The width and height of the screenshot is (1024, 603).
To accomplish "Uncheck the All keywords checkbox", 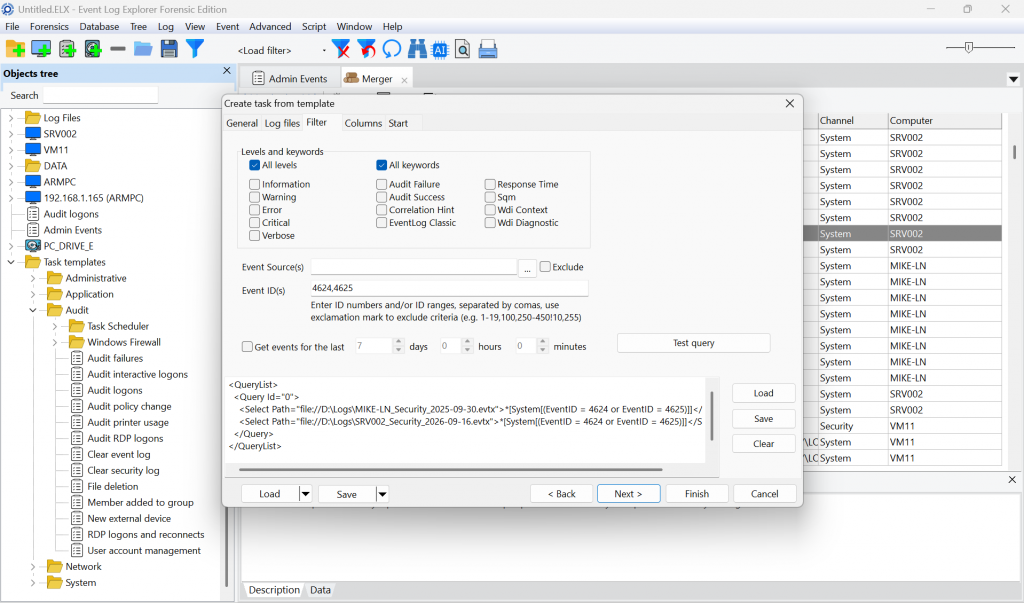I will pos(381,165).
